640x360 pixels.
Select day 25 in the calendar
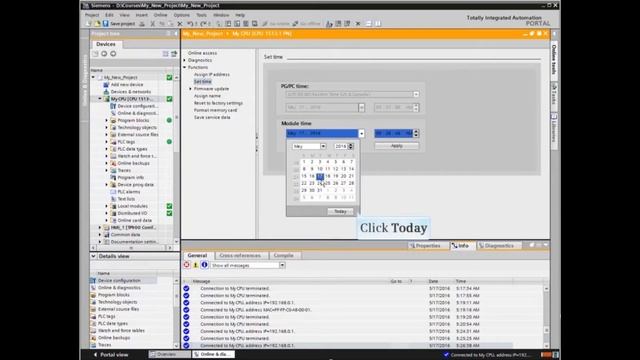[x=328, y=183]
